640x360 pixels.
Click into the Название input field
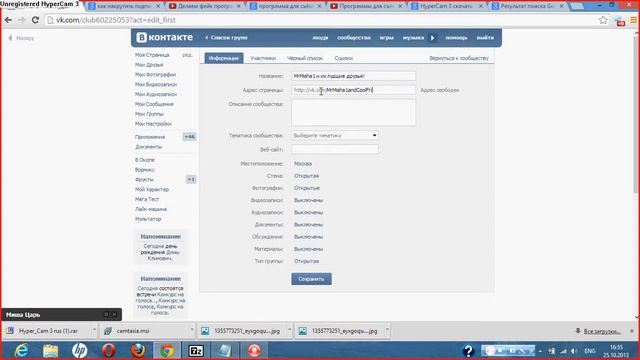[x=353, y=76]
